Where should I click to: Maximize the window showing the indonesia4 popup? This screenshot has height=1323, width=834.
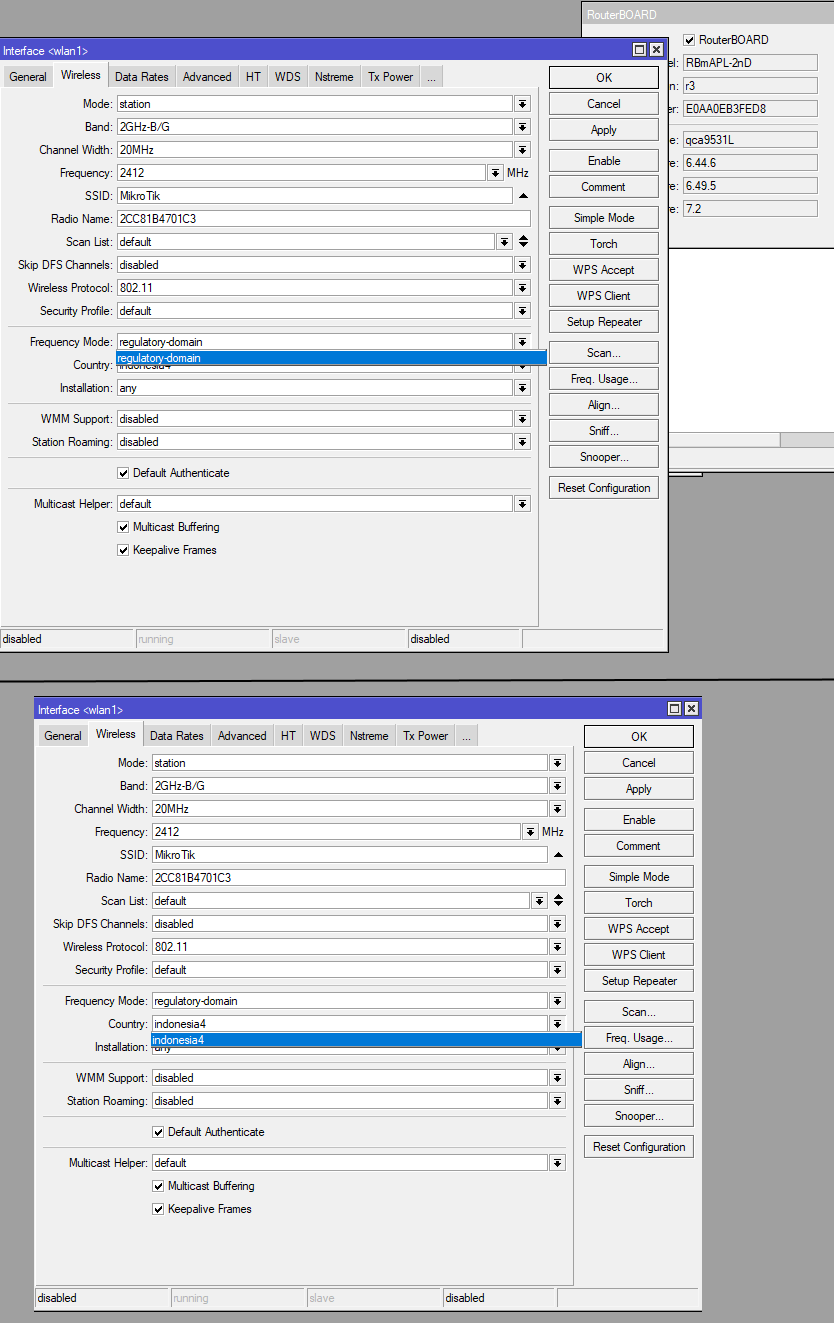(x=675, y=709)
